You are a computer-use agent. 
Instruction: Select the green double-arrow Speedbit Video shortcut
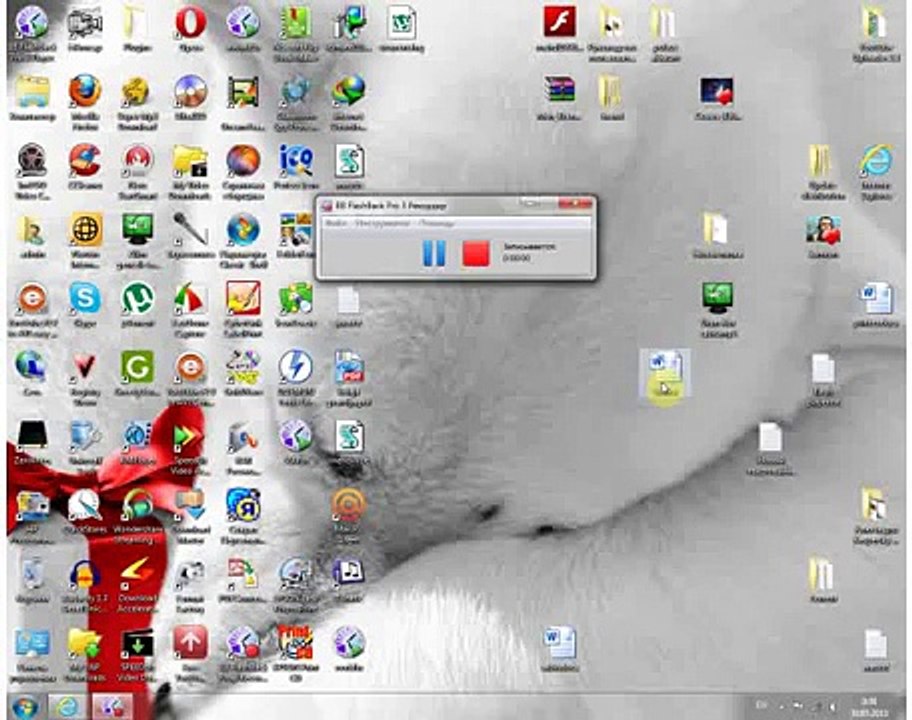point(190,437)
